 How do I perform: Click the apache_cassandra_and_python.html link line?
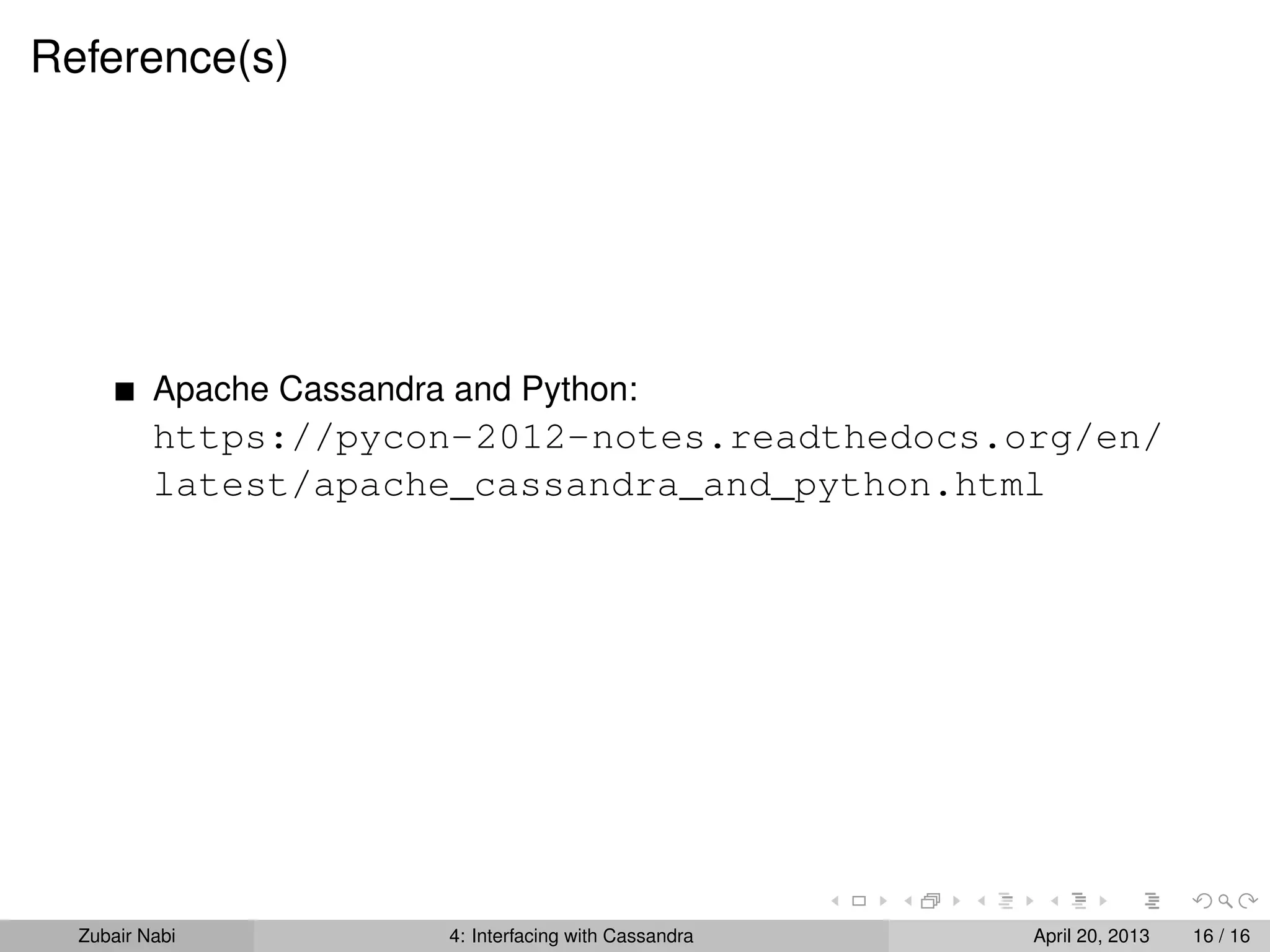tap(598, 485)
